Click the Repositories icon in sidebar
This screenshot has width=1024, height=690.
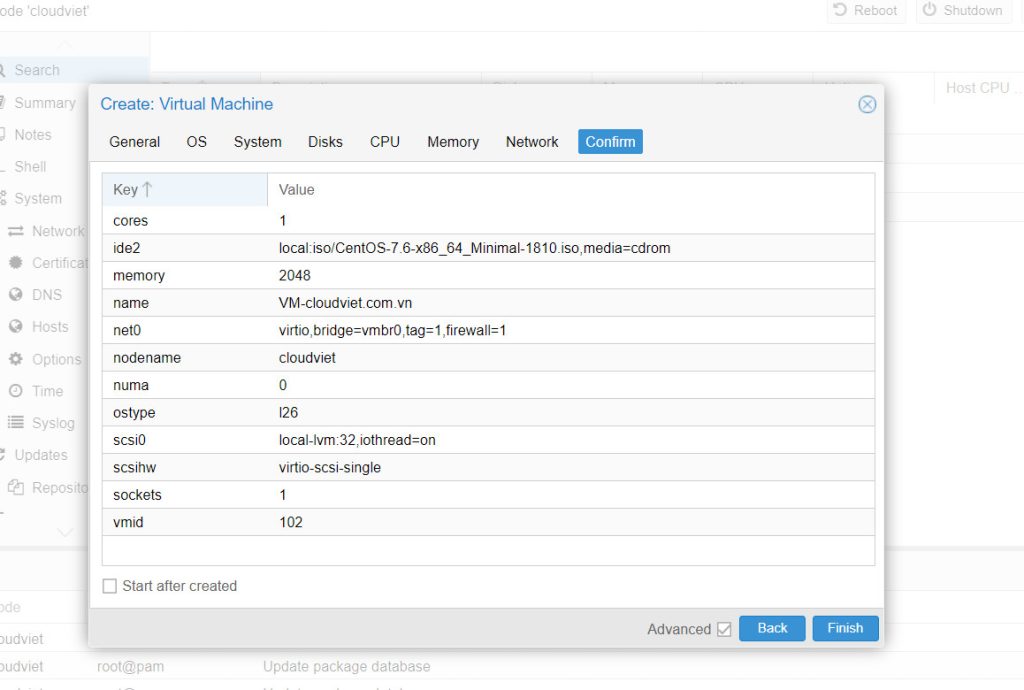[16, 487]
